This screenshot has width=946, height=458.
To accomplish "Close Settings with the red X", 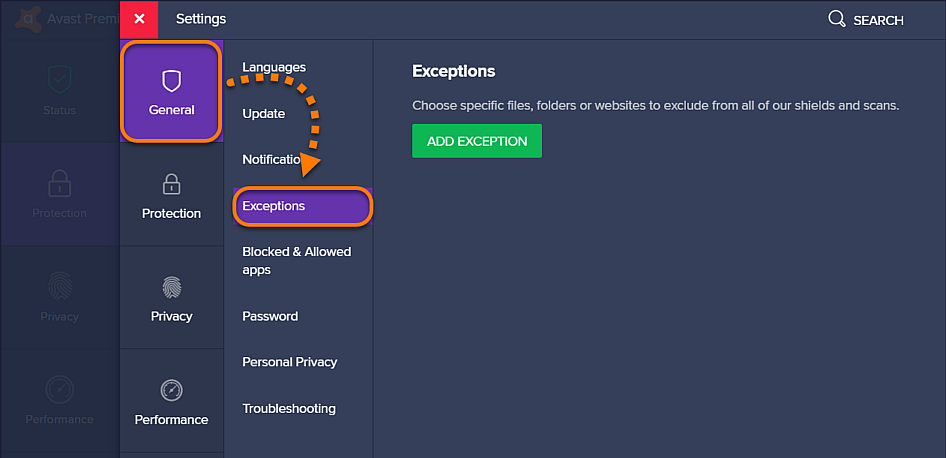I will click(139, 19).
